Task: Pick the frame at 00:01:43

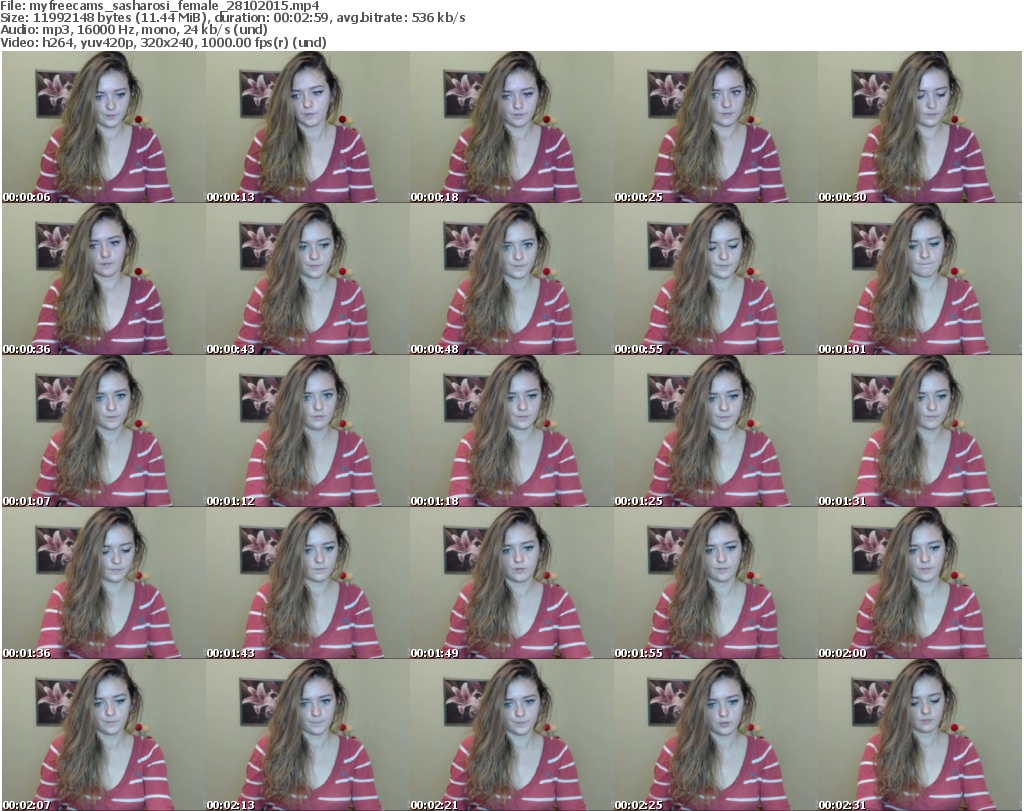Action: click(x=308, y=583)
